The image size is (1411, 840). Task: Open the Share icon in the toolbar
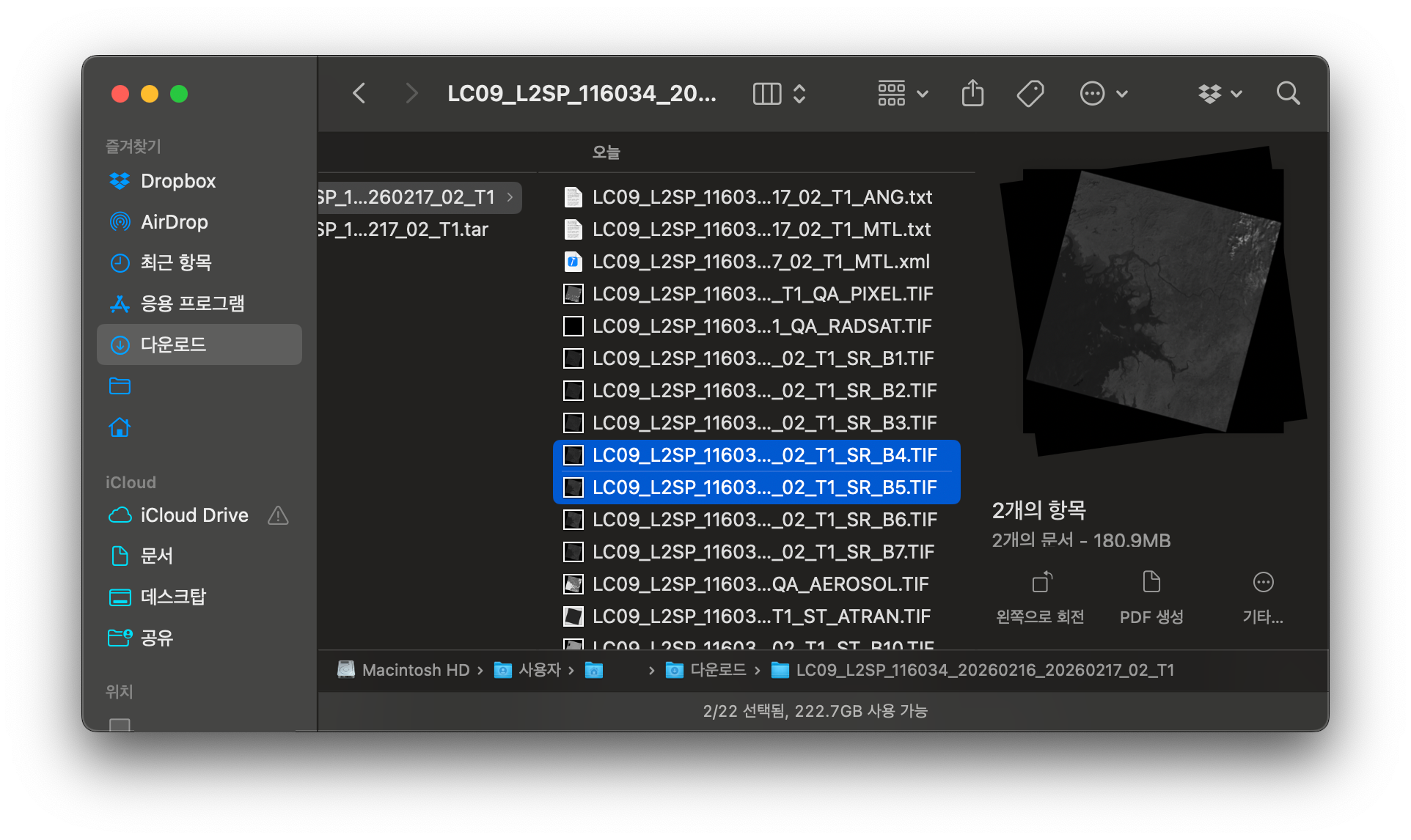coord(972,93)
